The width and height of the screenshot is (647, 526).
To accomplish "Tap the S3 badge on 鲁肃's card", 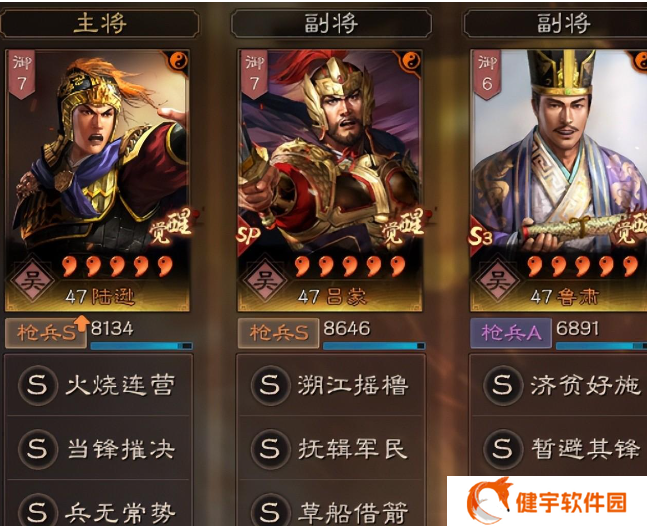I will (481, 236).
